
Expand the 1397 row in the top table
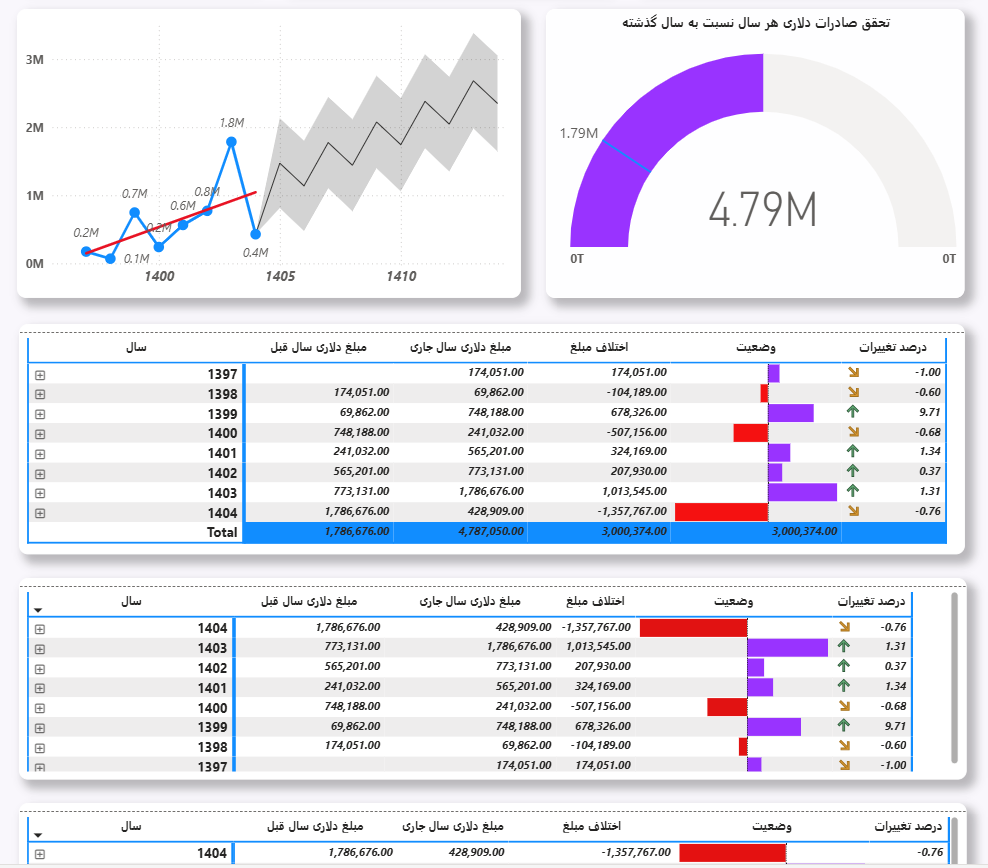point(40,374)
